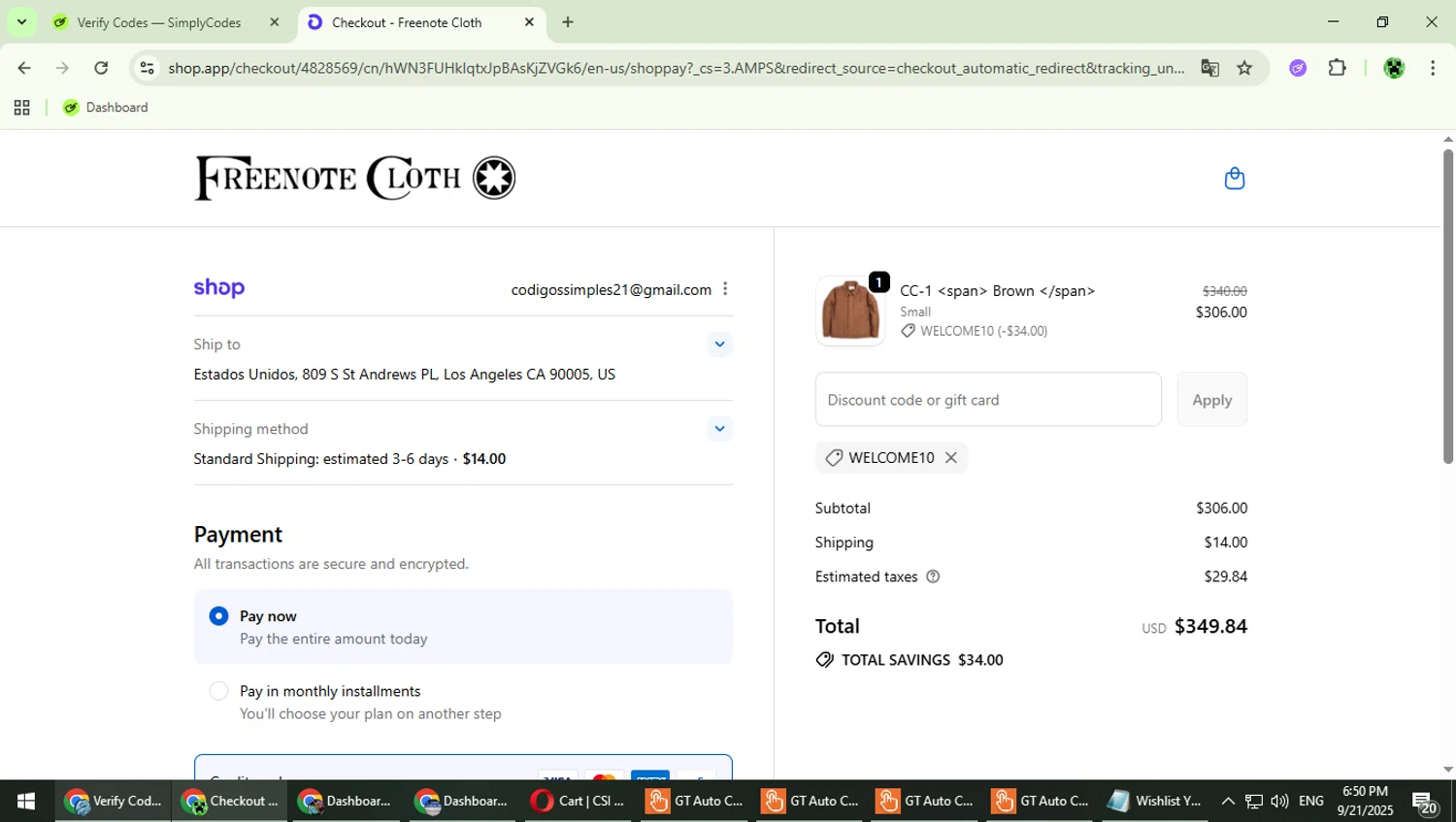Viewport: 1456px width, 822px height.
Task: Show hidden system tray icons
Action: pos(1228,801)
